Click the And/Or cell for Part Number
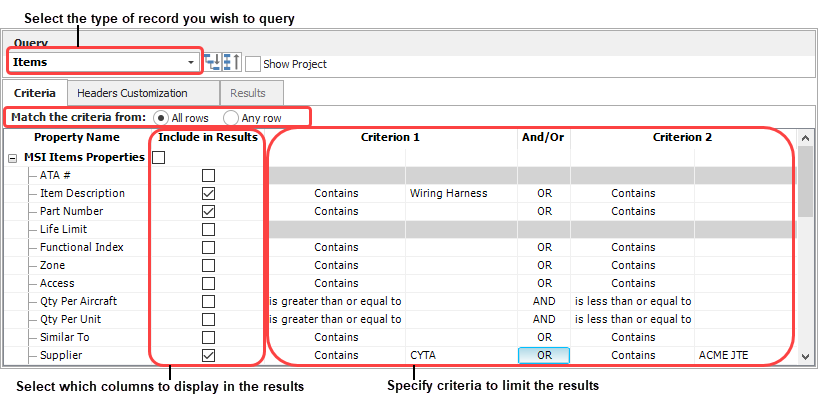Screen dimensions: 818x394 (544, 211)
